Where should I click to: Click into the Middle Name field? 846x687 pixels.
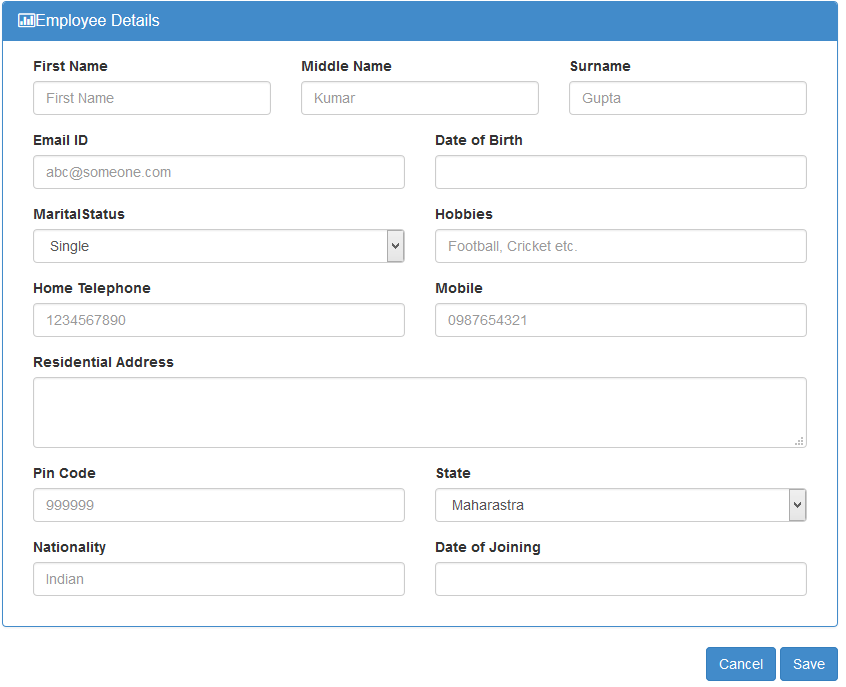click(420, 98)
